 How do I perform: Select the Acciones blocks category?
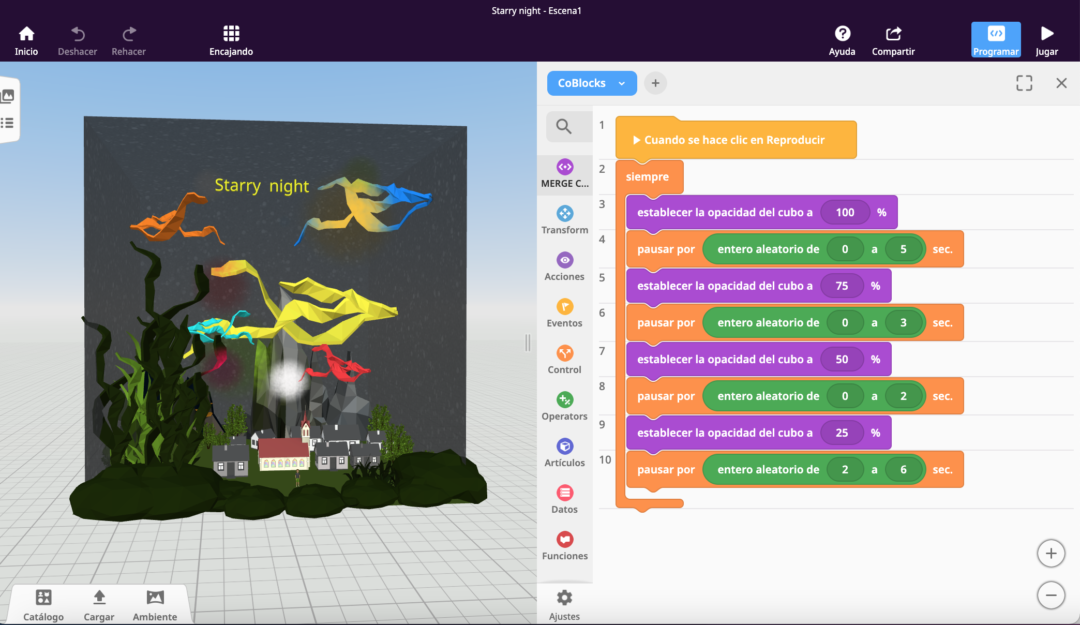563,265
